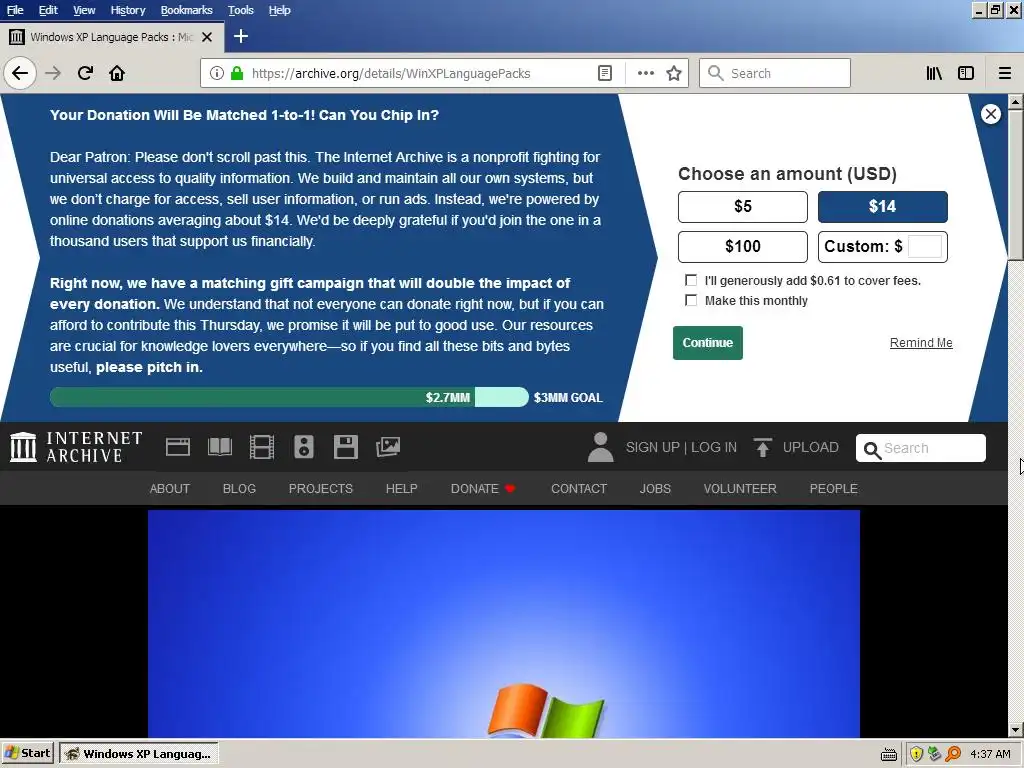Open a new tab with plus button
The image size is (1024, 768).
(241, 37)
